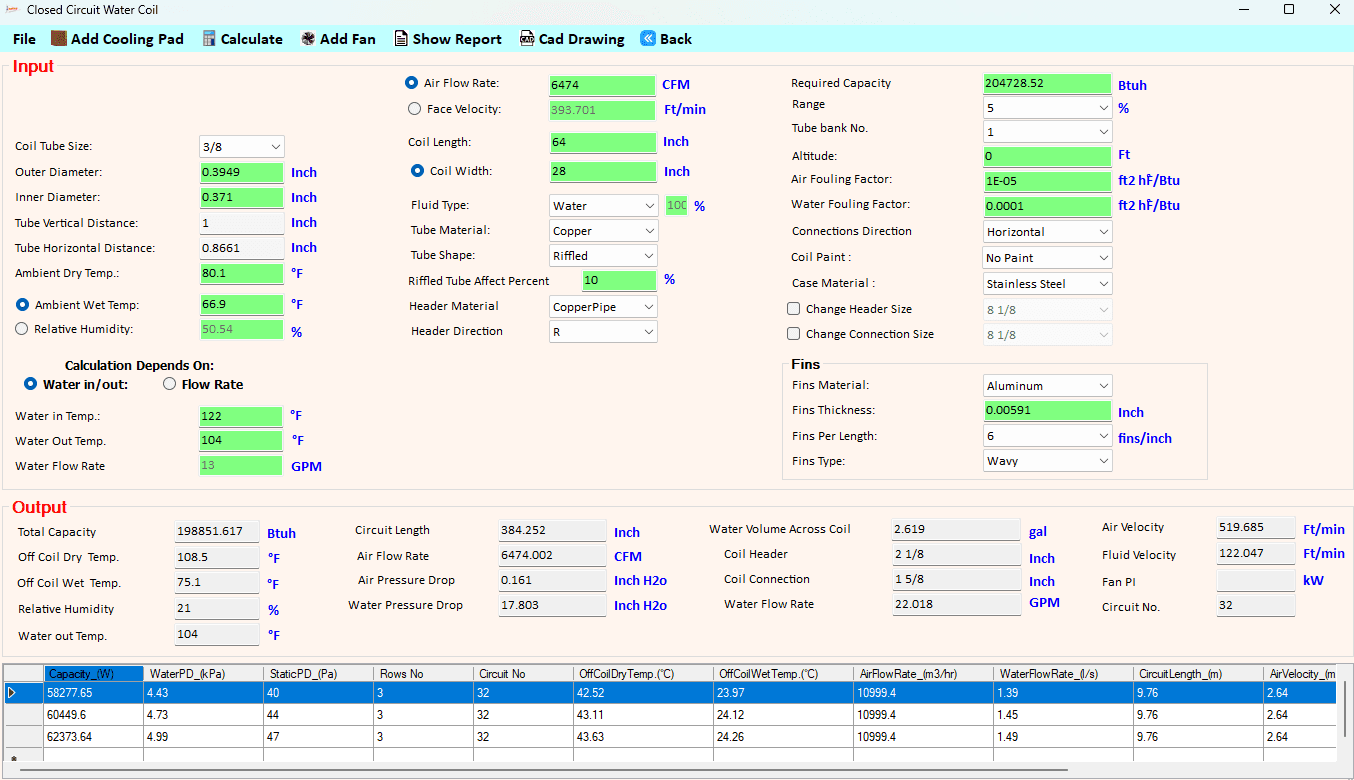Click the Back arrow icon
This screenshot has height=780, width=1354.
648,39
